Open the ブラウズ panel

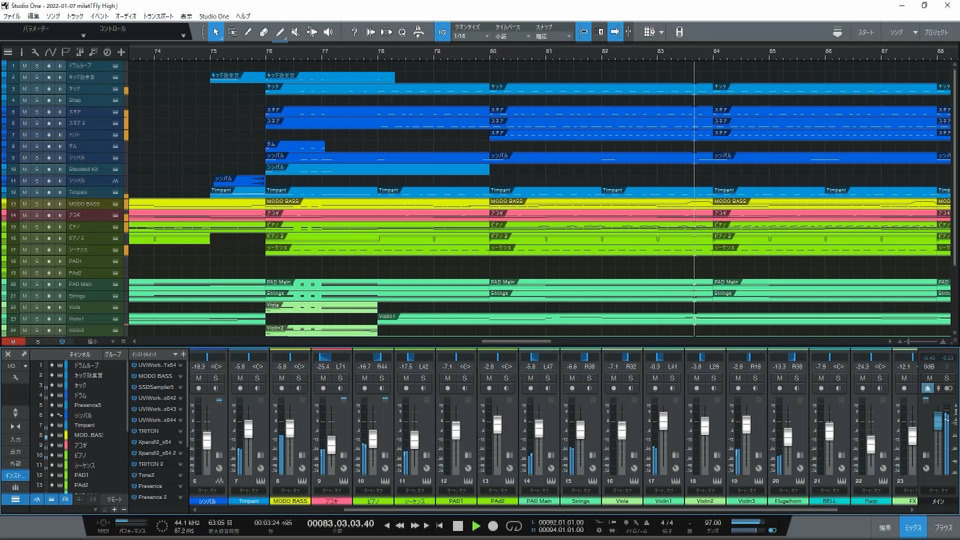click(943, 526)
